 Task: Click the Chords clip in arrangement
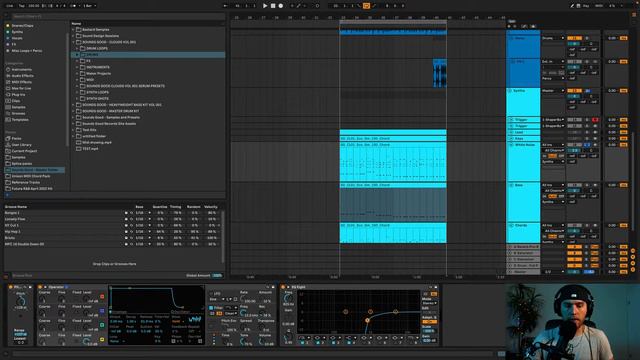pyautogui.click(x=393, y=233)
